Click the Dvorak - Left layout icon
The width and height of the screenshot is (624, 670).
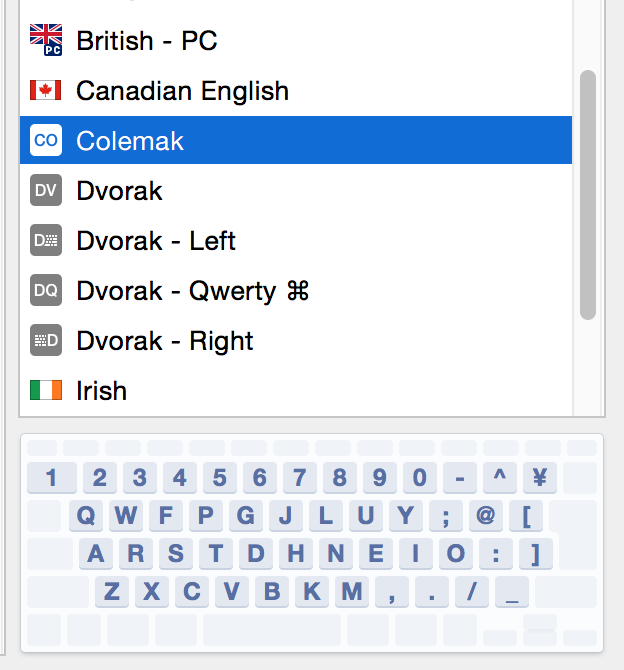click(x=46, y=241)
